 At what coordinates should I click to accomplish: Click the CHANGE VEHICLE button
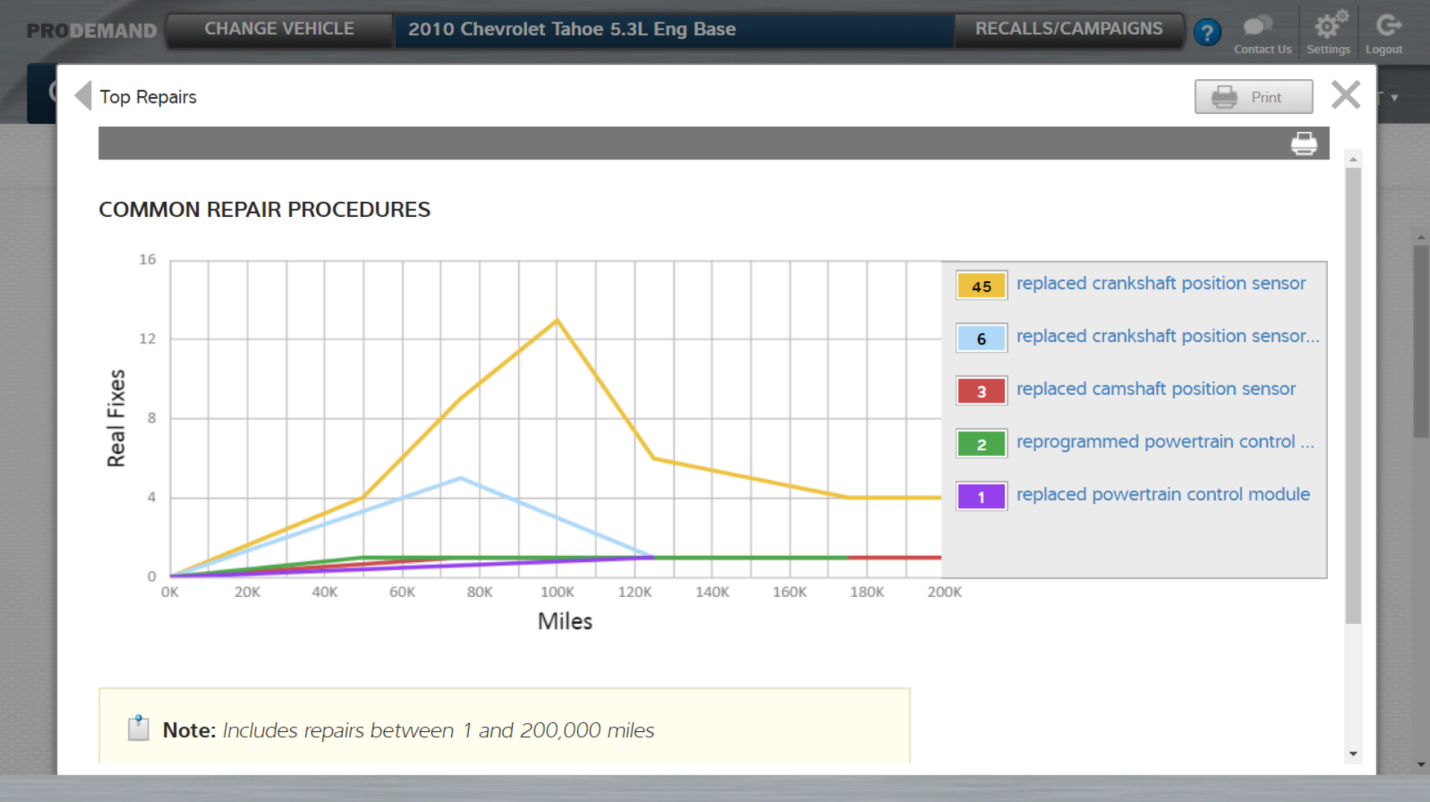pyautogui.click(x=279, y=29)
